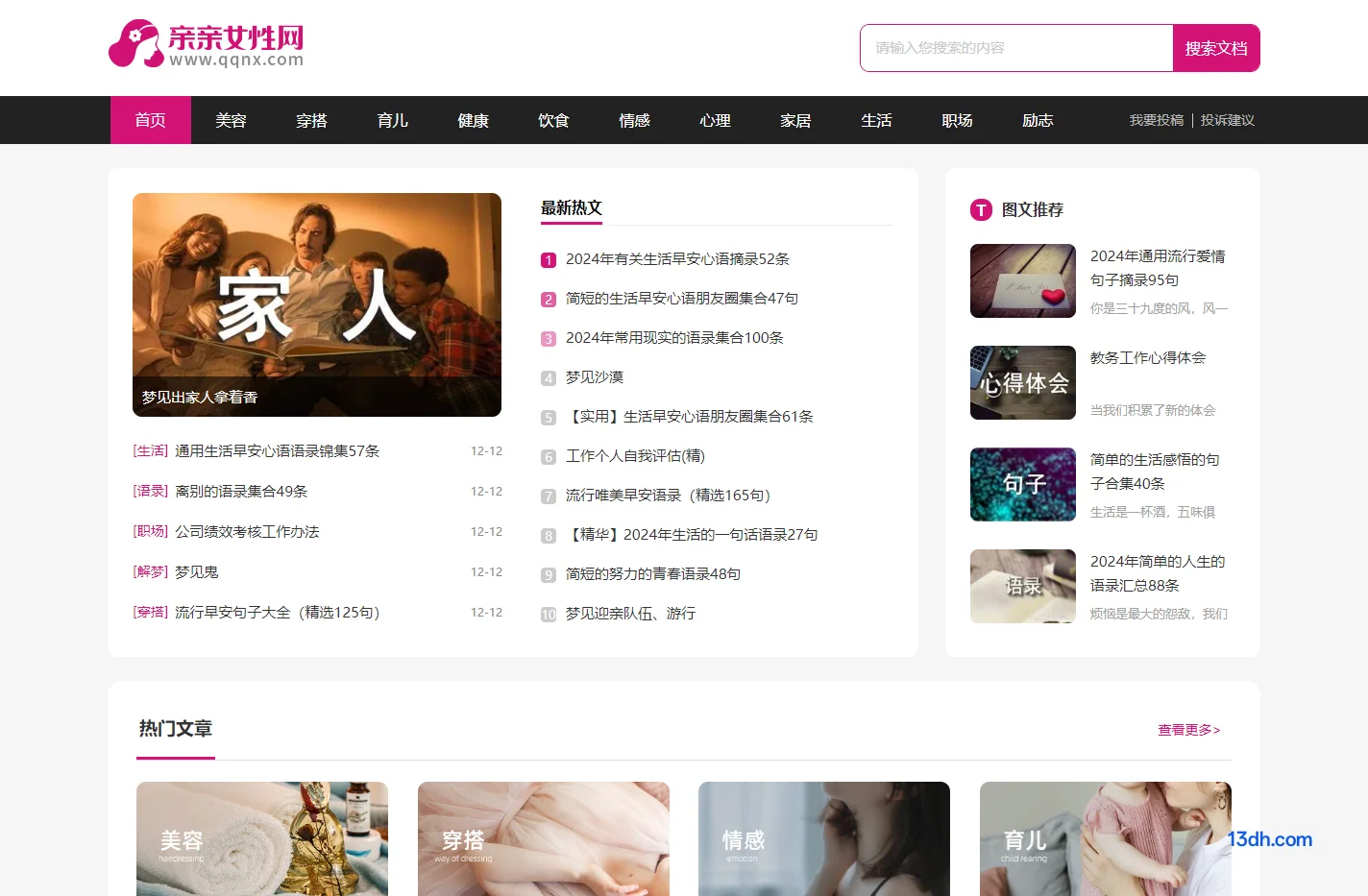Open the 职场 navigation item
Viewport: 1368px width, 896px height.
coord(958,120)
